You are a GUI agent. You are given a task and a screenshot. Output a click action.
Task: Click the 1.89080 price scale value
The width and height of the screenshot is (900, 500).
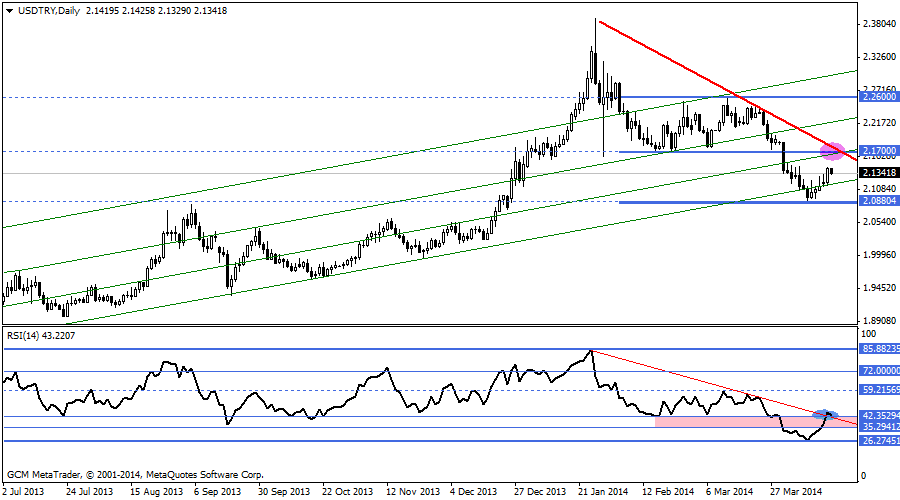pyautogui.click(x=879, y=320)
